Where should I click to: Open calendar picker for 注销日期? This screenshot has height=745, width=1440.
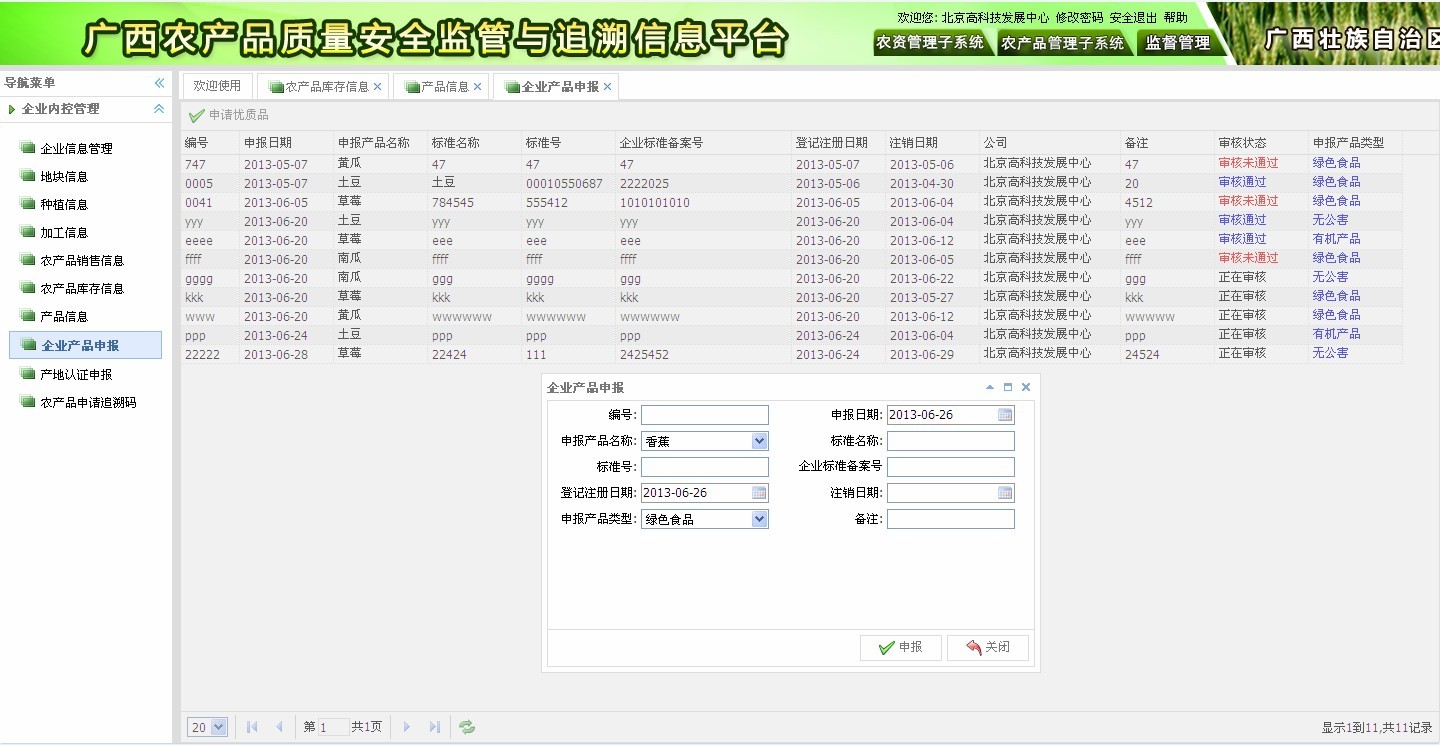[x=1005, y=493]
